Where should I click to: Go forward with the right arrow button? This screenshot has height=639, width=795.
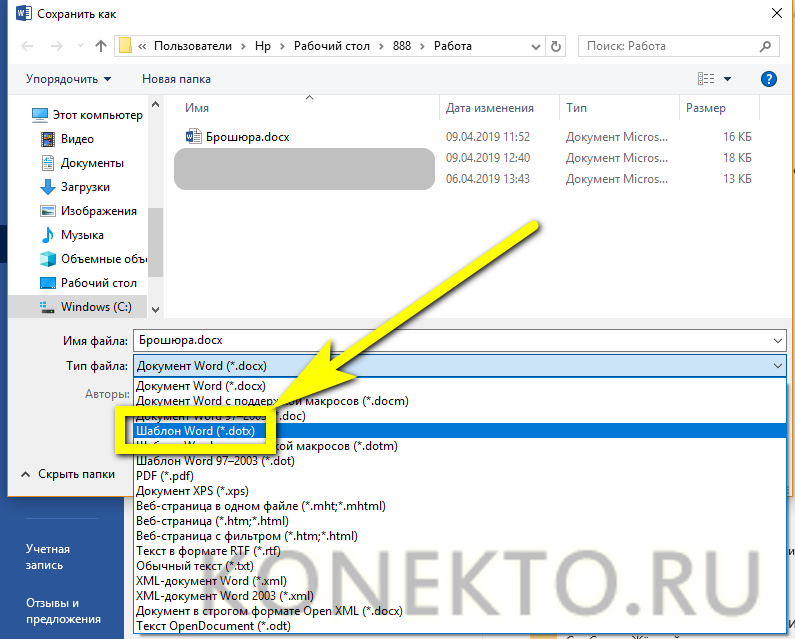click(x=56, y=46)
